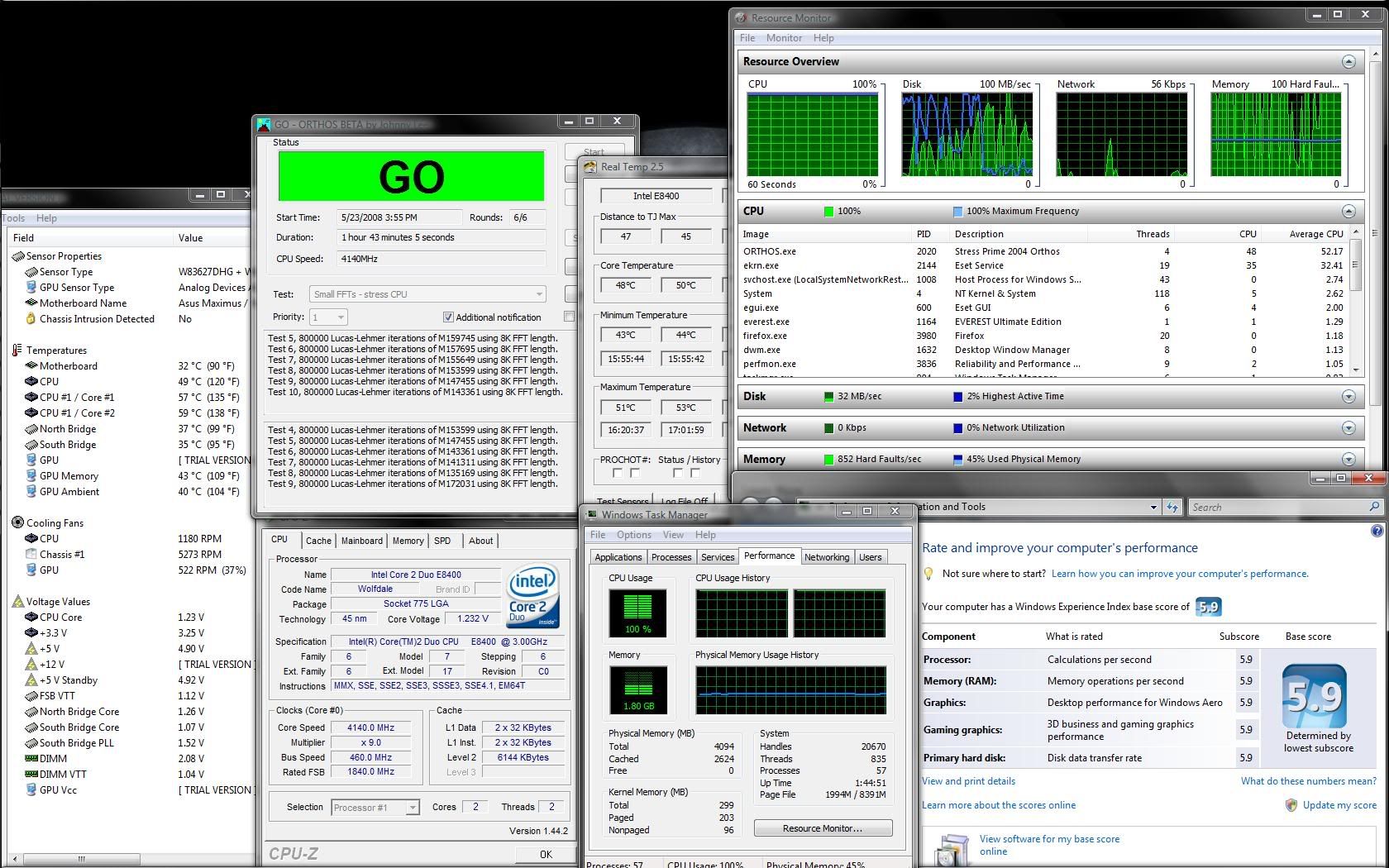
Task: Click the Value column header in Everest
Action: tap(213, 238)
